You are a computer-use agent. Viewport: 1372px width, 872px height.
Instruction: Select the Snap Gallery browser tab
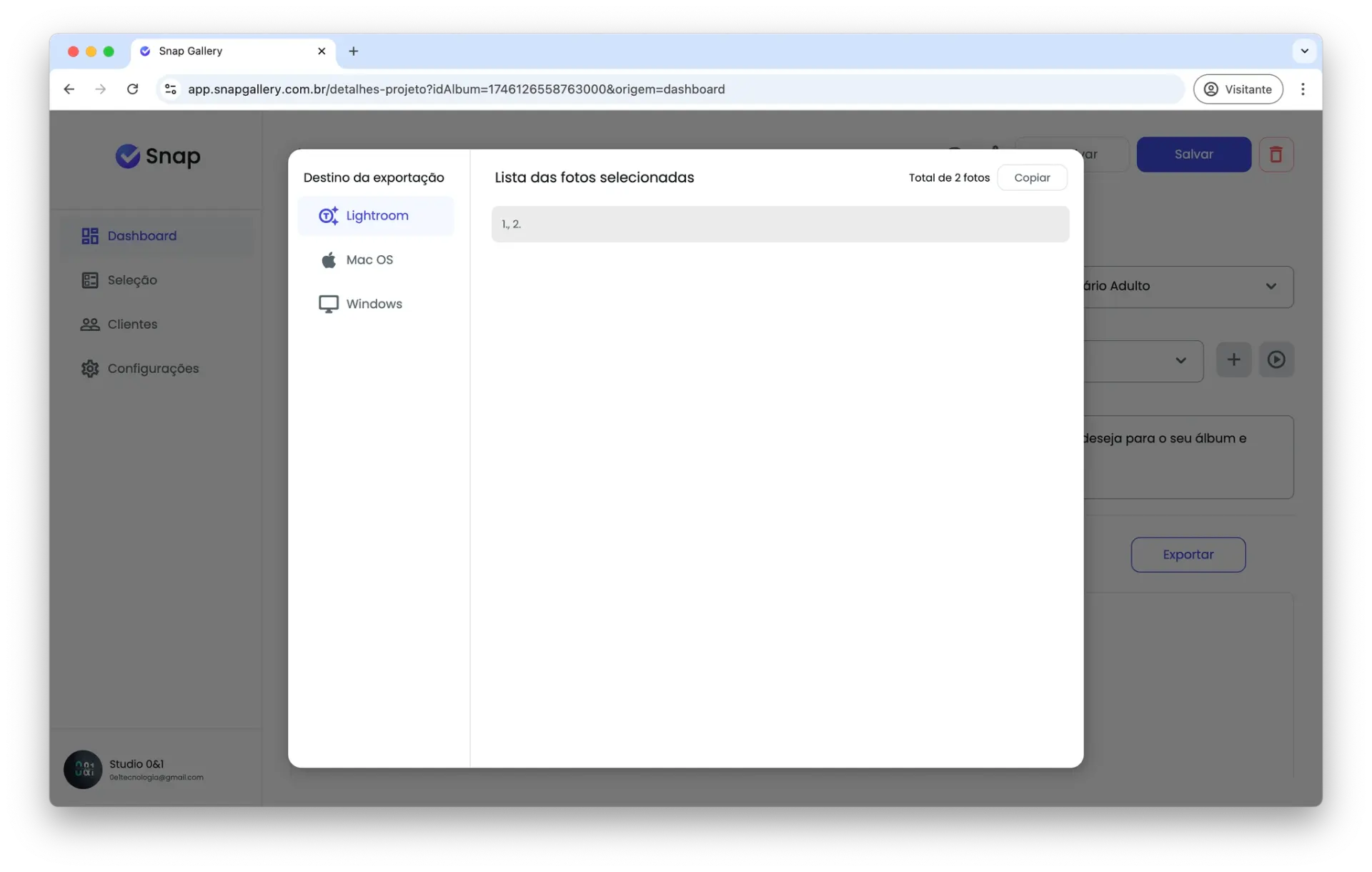233,51
